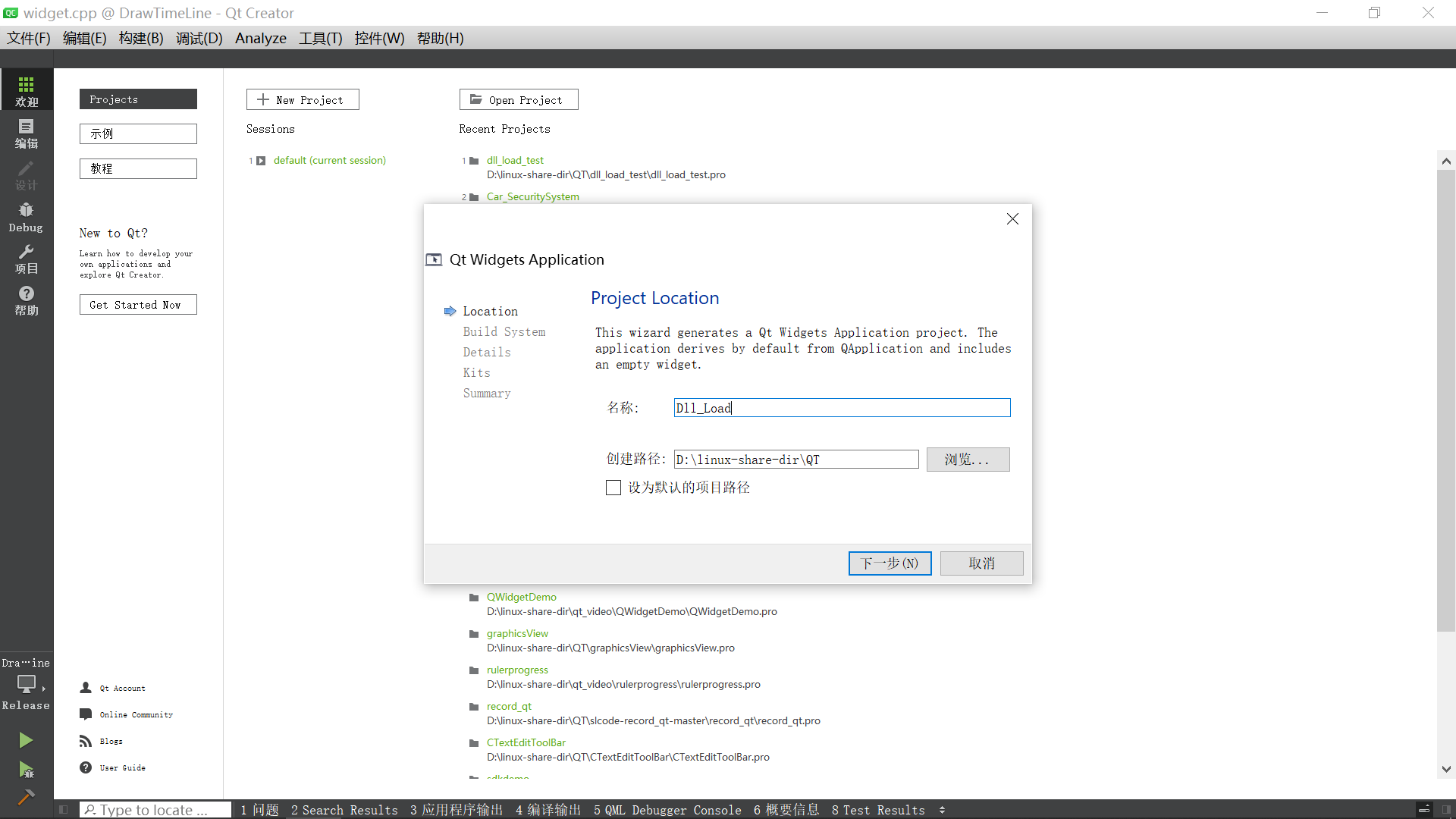Open the kit selector for the DrawTimeLine Release build

(27, 685)
